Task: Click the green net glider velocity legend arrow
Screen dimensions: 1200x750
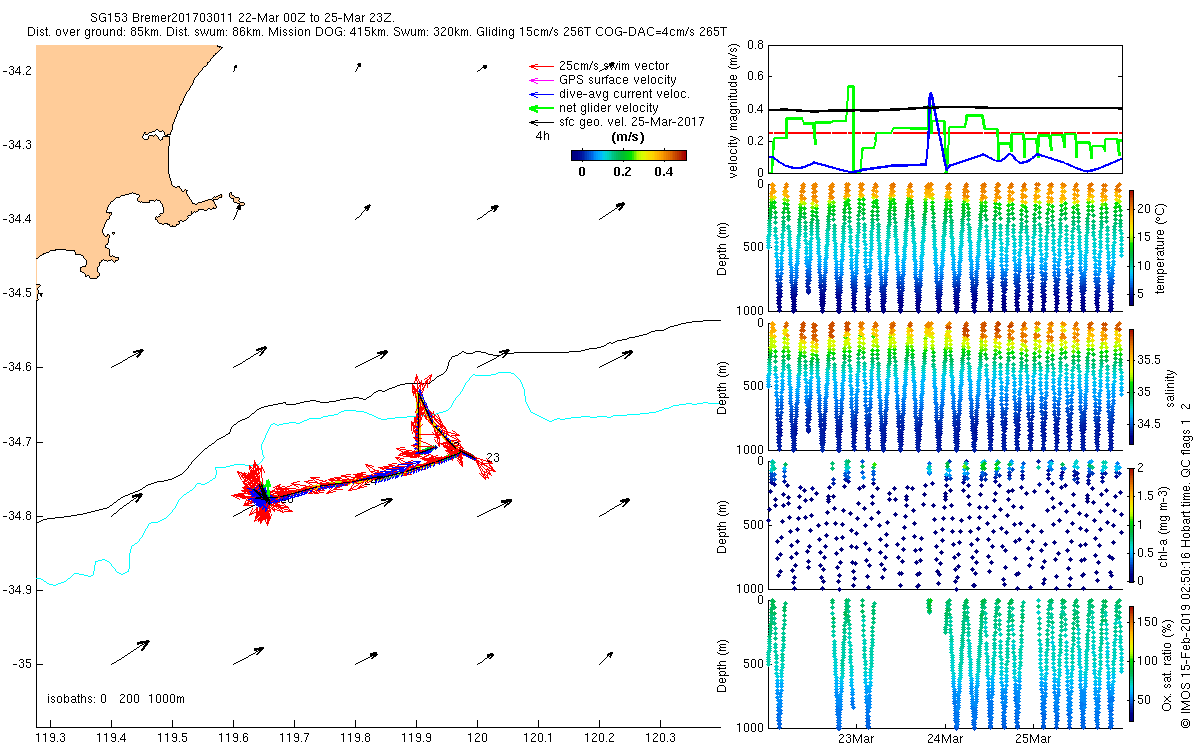Action: tap(540, 108)
